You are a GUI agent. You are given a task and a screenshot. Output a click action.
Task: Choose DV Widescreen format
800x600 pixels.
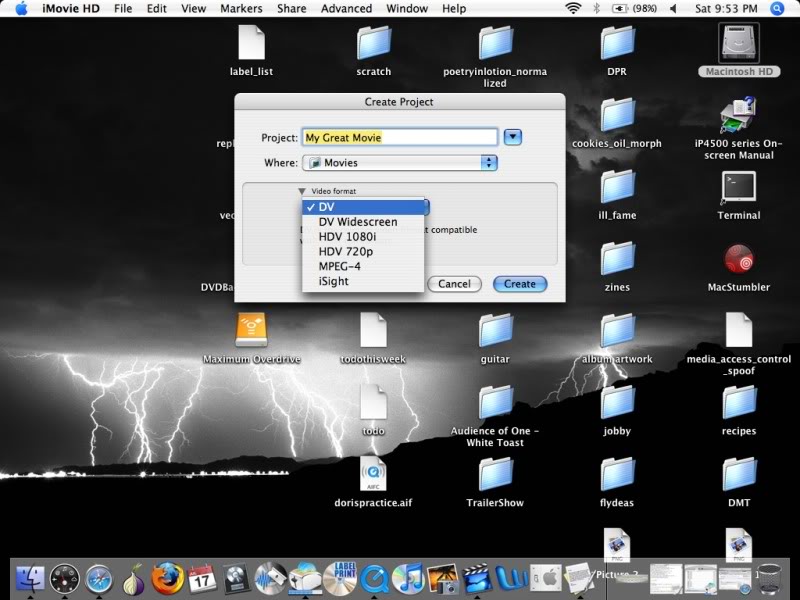[x=363, y=222]
